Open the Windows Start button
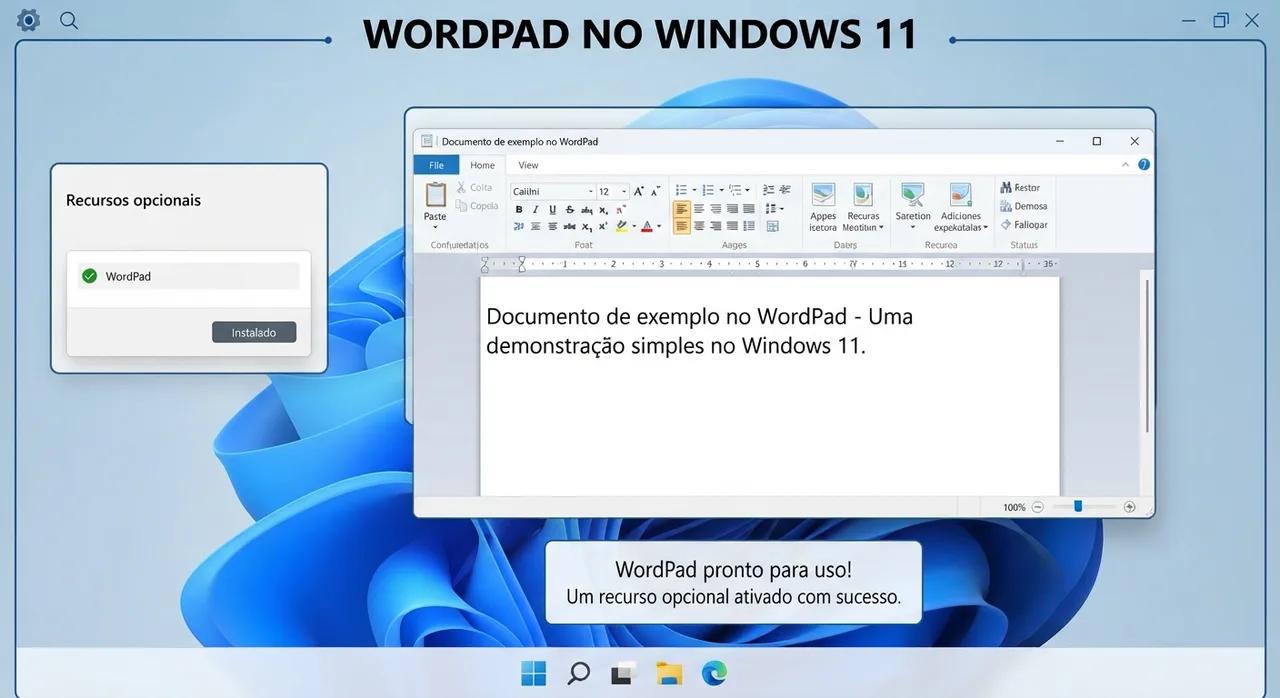The height and width of the screenshot is (698, 1280). (534, 673)
